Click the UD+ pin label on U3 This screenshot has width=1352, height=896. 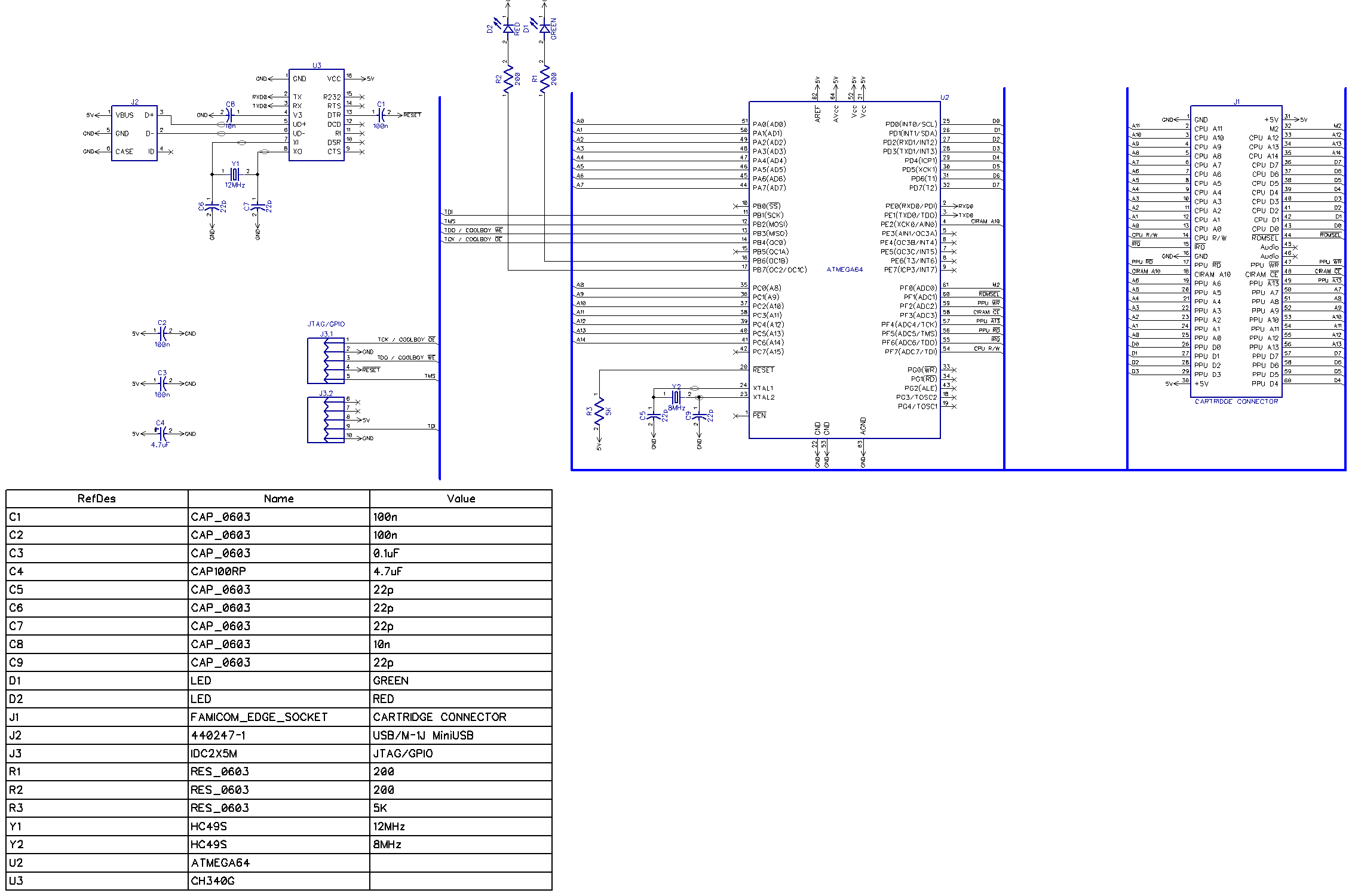(299, 124)
